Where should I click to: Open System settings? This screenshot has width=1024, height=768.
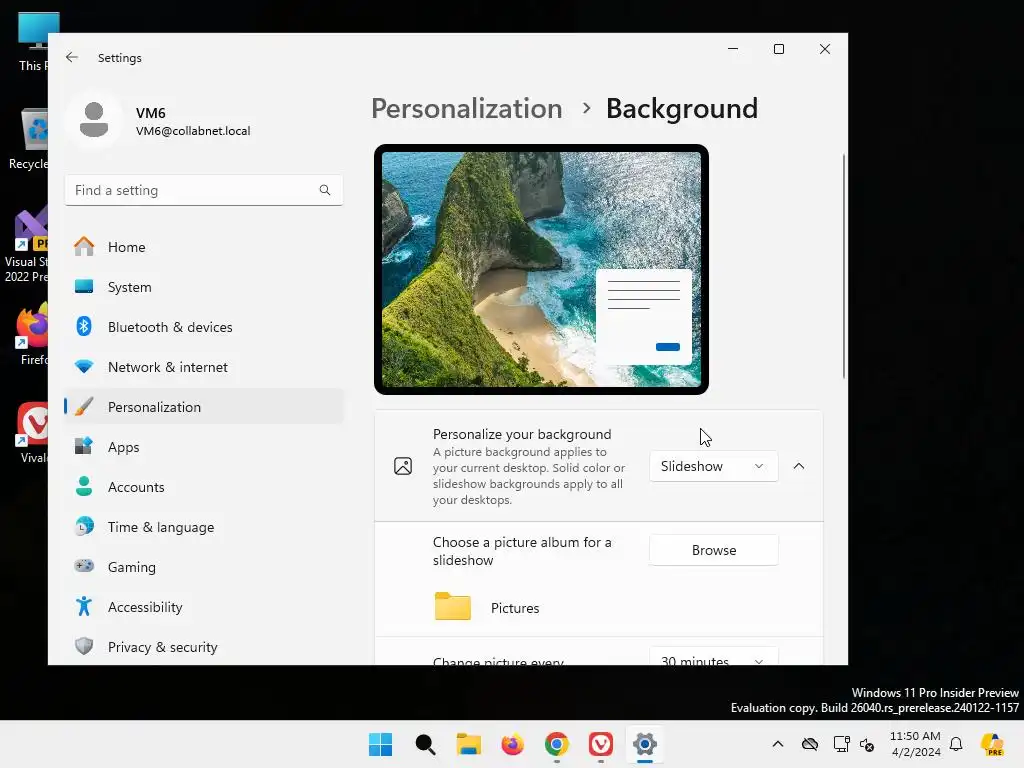click(x=204, y=287)
